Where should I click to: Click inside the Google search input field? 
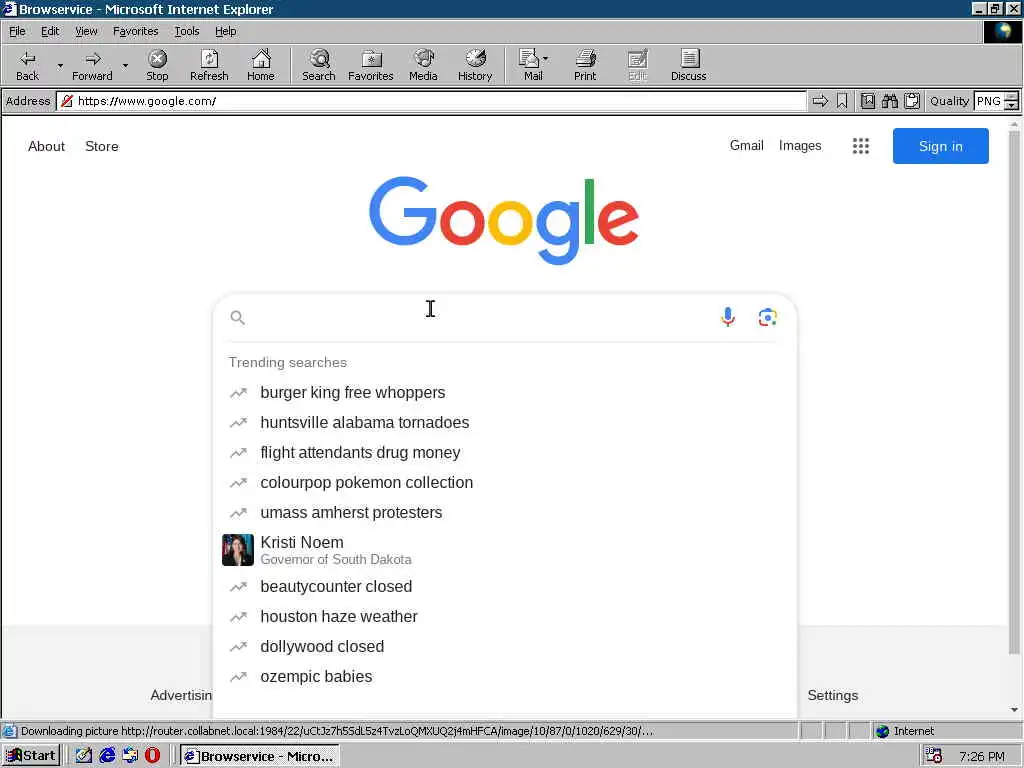480,317
